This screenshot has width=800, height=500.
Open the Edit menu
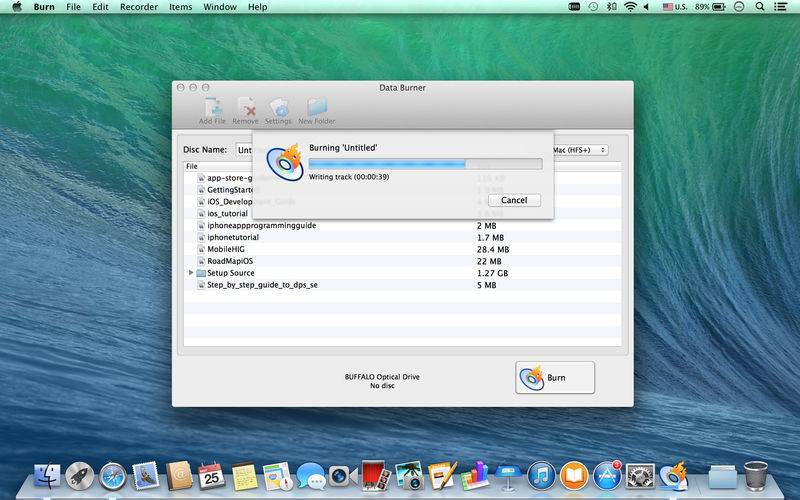tap(100, 7)
